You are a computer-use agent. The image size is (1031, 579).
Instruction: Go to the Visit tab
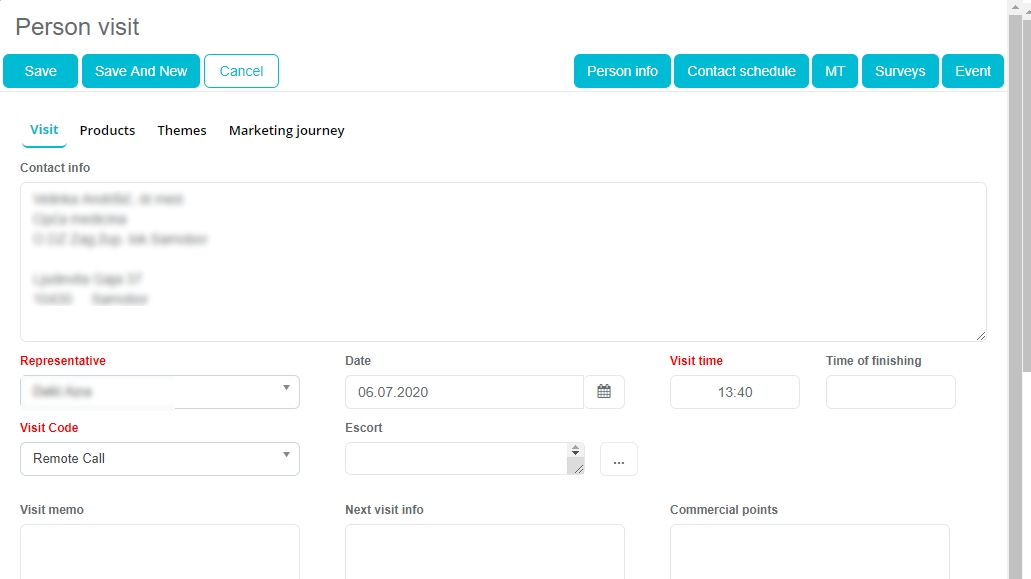pyautogui.click(x=44, y=130)
